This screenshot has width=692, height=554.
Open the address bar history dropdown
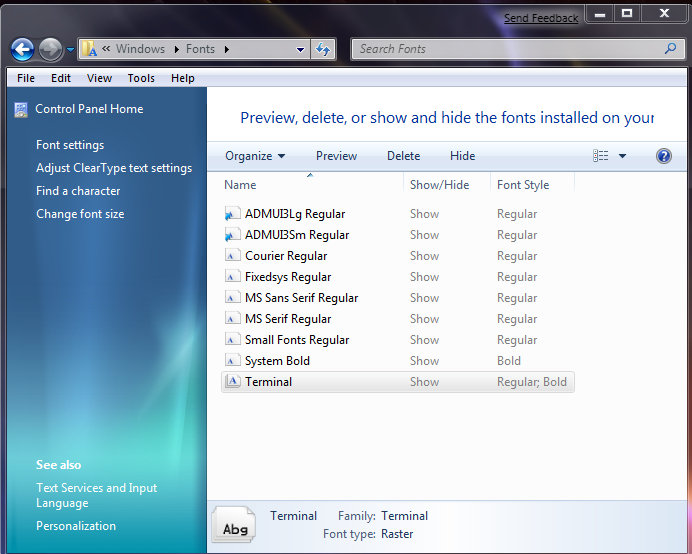[300, 49]
